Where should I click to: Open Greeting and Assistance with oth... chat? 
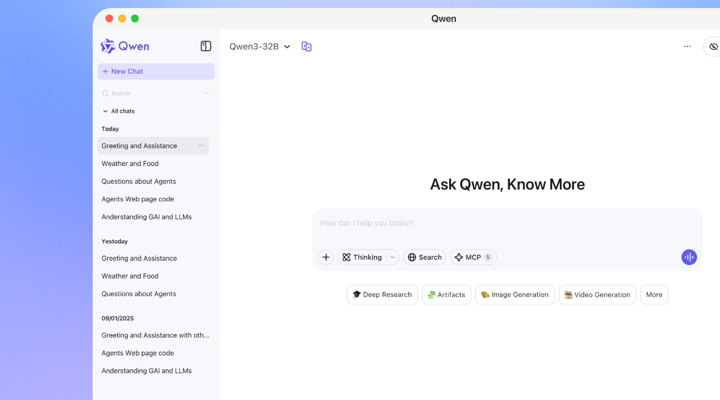(155, 335)
